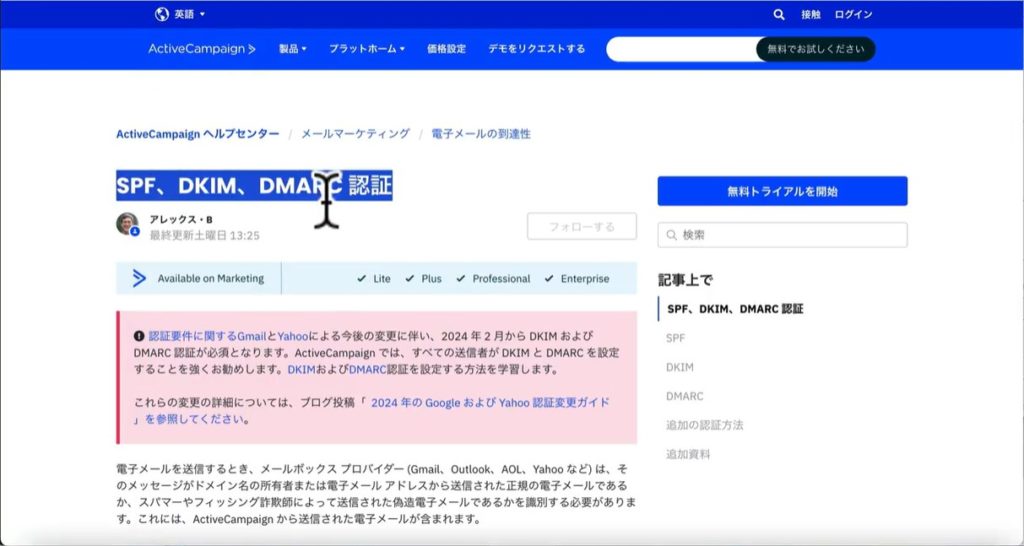Select デモをリクエストする menu item
1024x546 pixels.
coord(536,48)
